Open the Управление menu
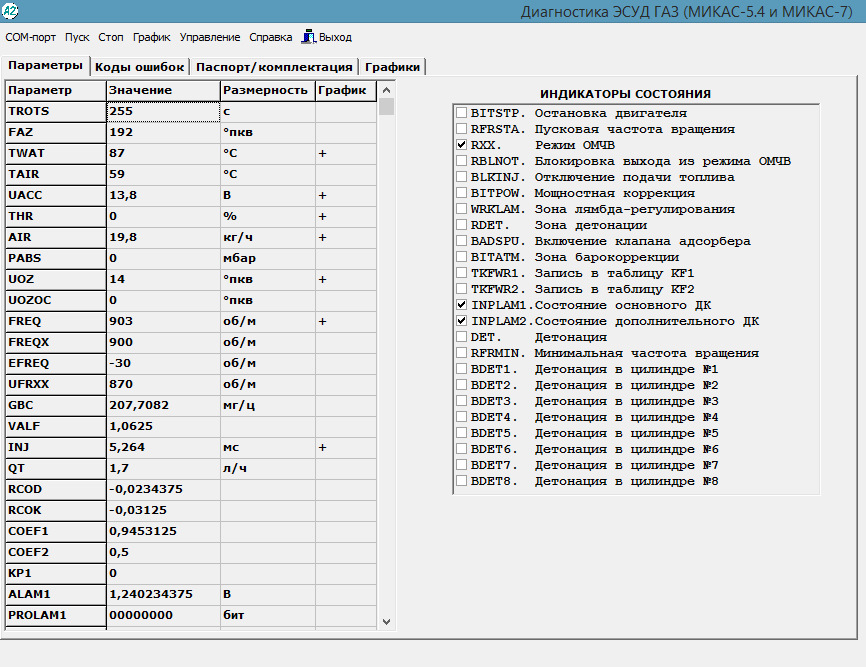Image resolution: width=866 pixels, height=667 pixels. coord(210,37)
